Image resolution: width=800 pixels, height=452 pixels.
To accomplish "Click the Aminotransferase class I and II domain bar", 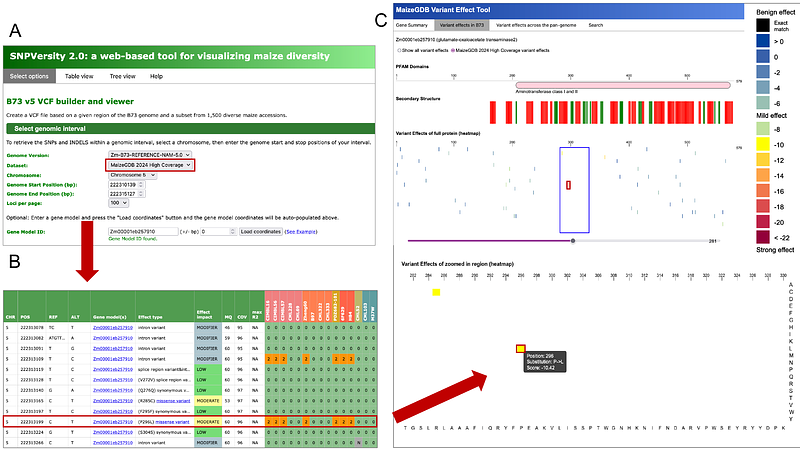I will pos(623,85).
